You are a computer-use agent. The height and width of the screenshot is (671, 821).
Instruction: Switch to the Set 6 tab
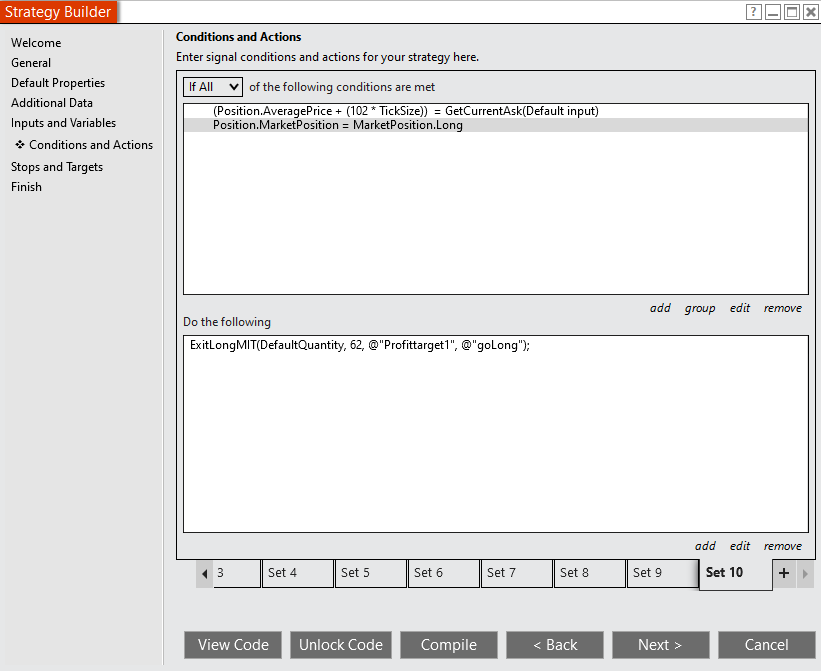pyautogui.click(x=443, y=573)
